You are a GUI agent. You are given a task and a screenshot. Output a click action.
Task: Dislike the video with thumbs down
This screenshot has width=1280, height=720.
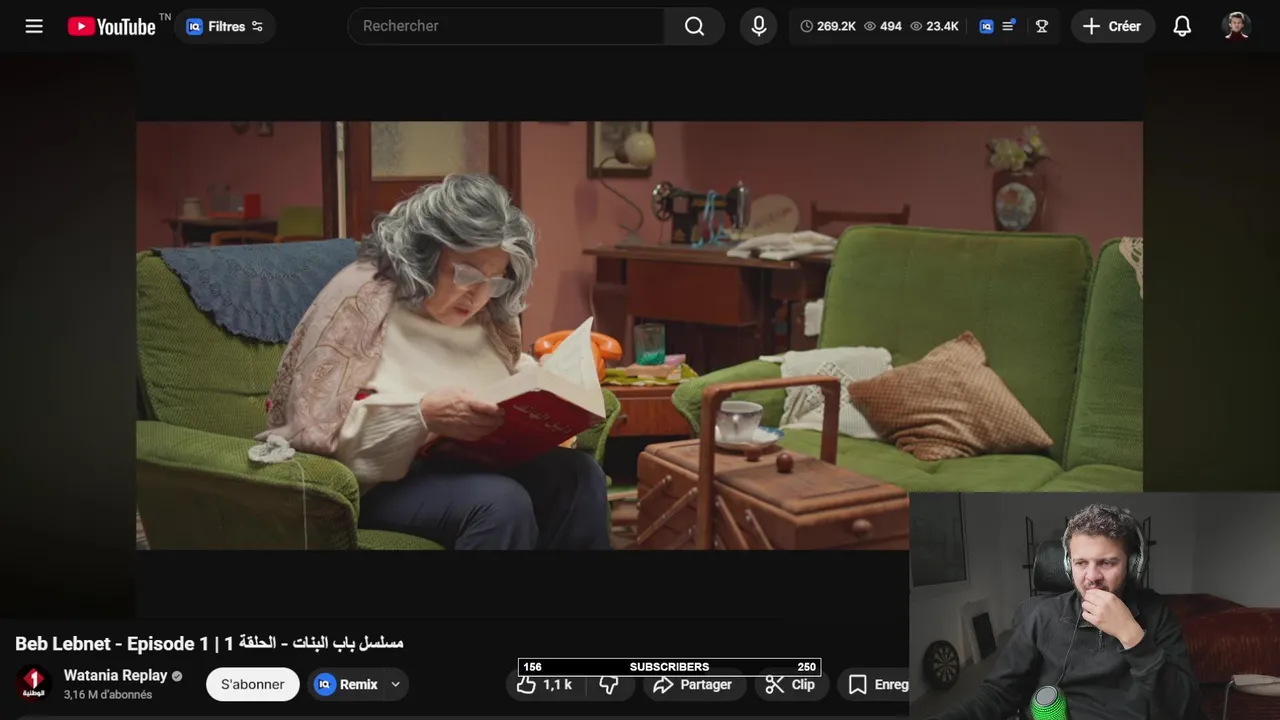(609, 684)
